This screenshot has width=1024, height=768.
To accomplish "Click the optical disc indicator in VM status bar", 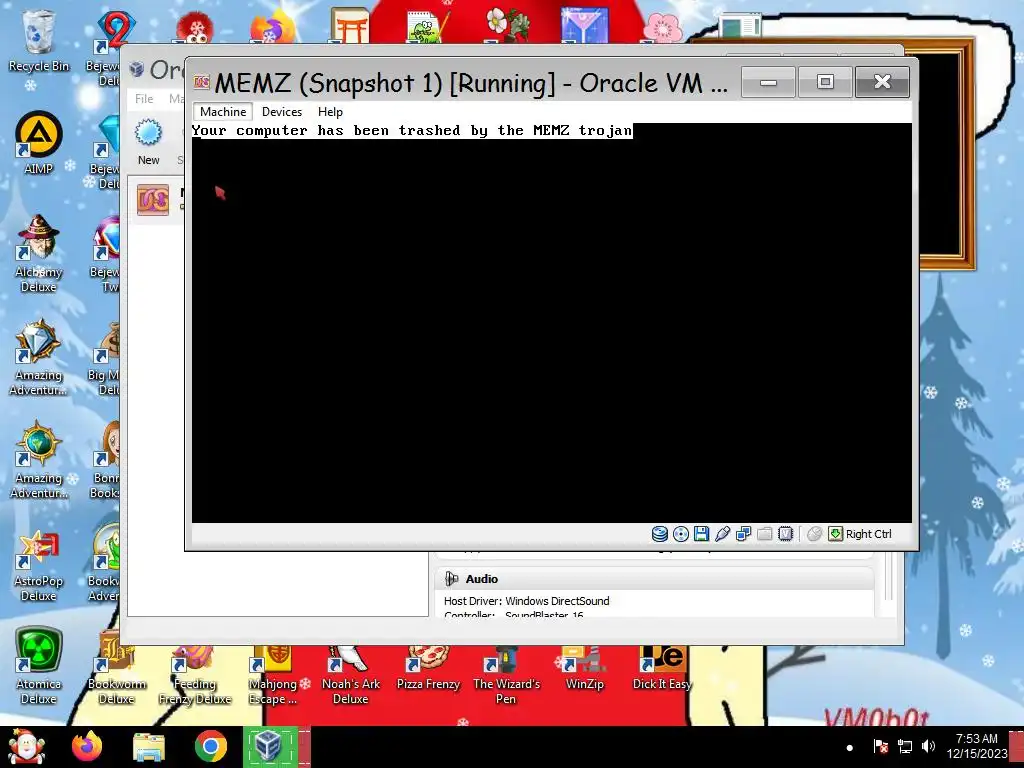I will pyautogui.click(x=680, y=534).
